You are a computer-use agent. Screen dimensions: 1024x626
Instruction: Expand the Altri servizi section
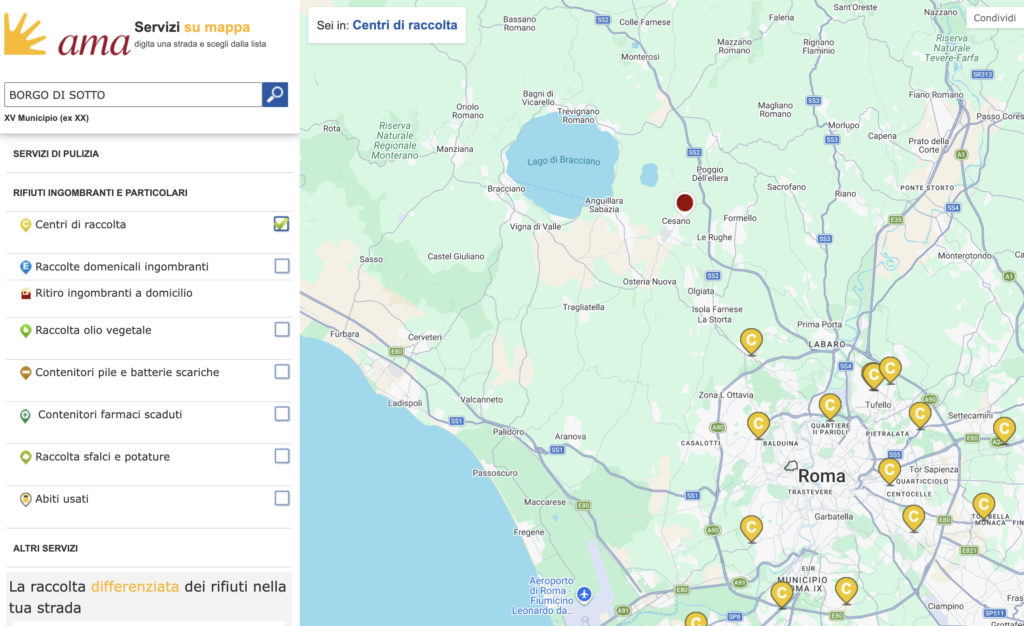tap(45, 548)
